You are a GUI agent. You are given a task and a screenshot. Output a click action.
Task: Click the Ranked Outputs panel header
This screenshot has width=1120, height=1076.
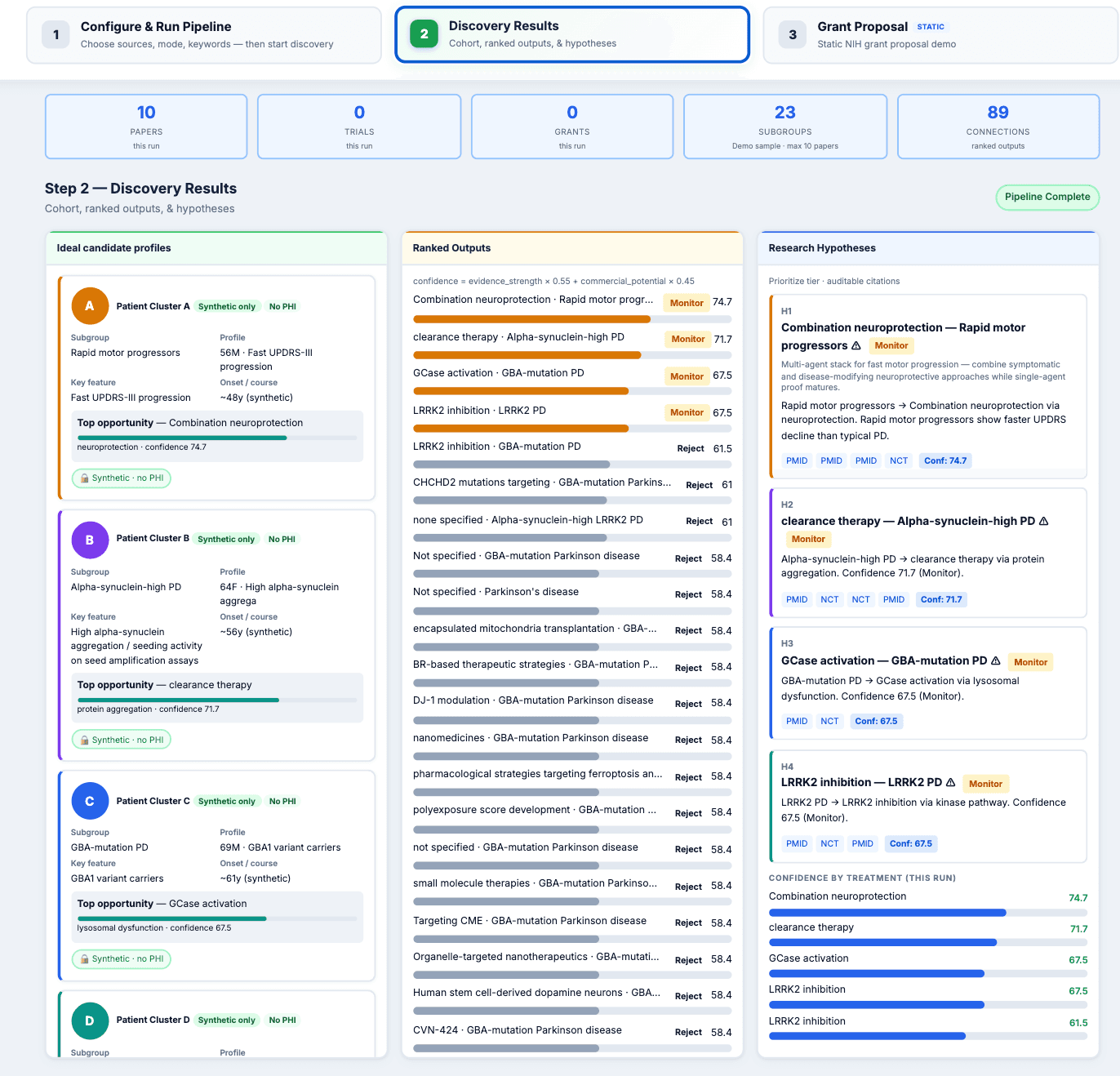[572, 248]
